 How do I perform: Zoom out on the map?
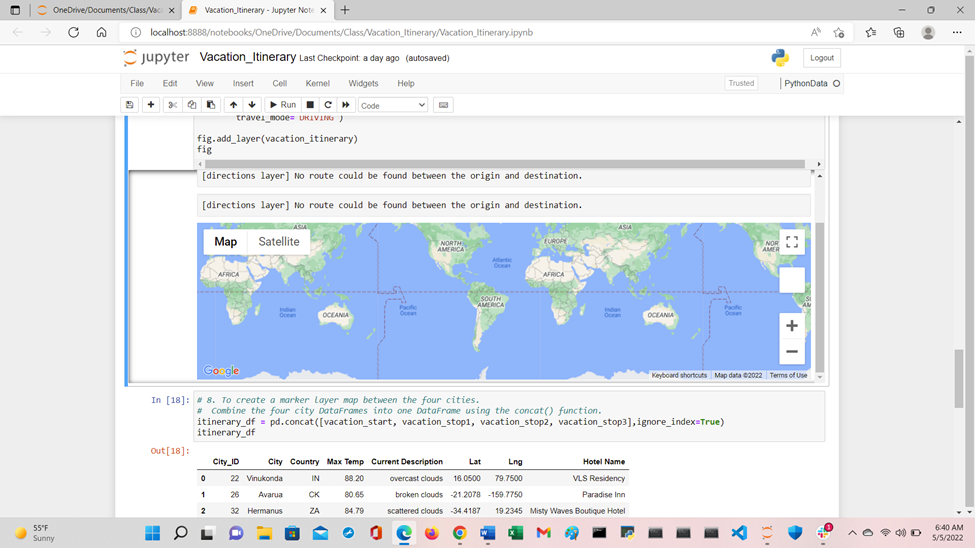(x=792, y=351)
